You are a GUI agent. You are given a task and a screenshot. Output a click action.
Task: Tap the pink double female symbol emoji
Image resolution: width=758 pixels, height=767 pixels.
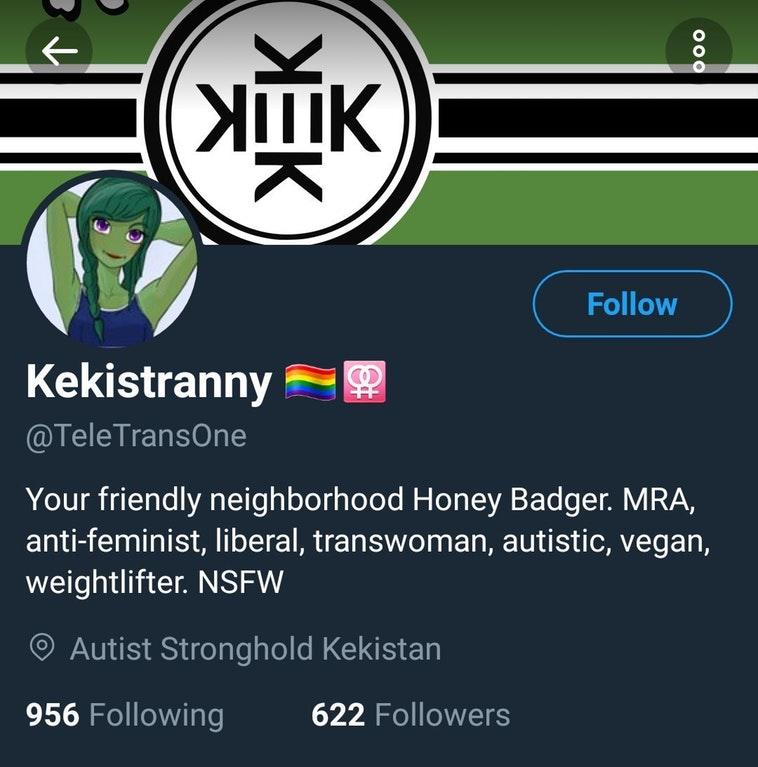pyautogui.click(x=364, y=382)
